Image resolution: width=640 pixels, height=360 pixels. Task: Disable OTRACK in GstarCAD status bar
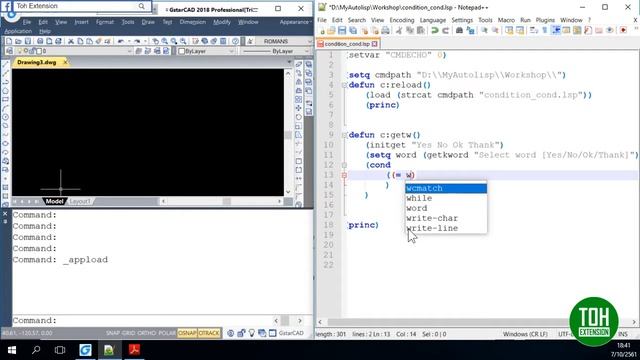tap(209, 333)
